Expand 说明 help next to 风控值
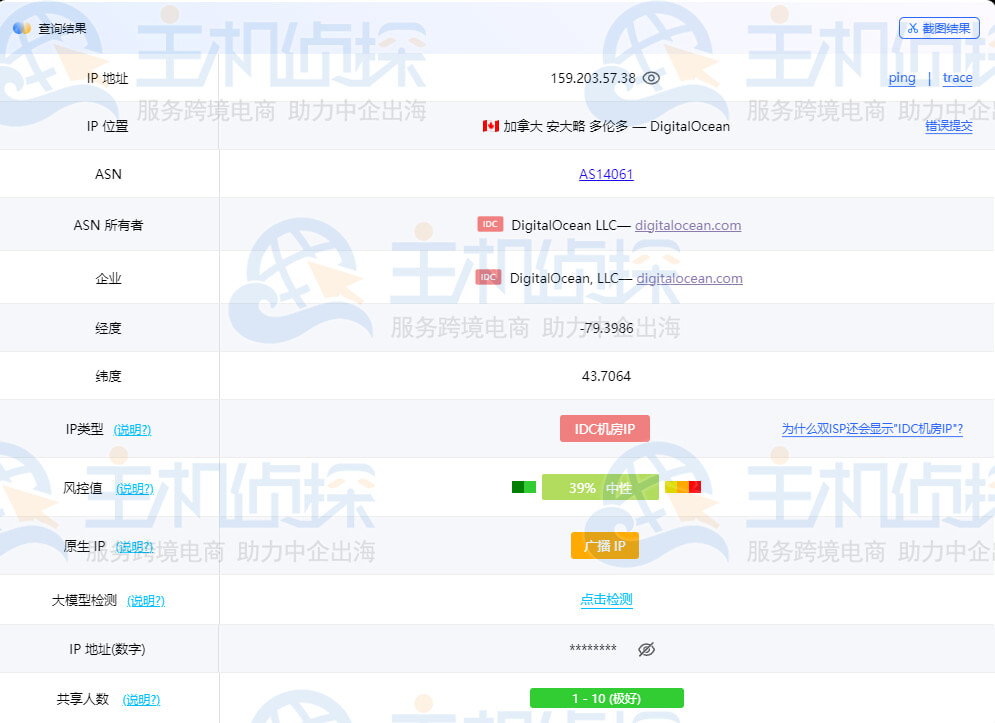 pyautogui.click(x=135, y=488)
